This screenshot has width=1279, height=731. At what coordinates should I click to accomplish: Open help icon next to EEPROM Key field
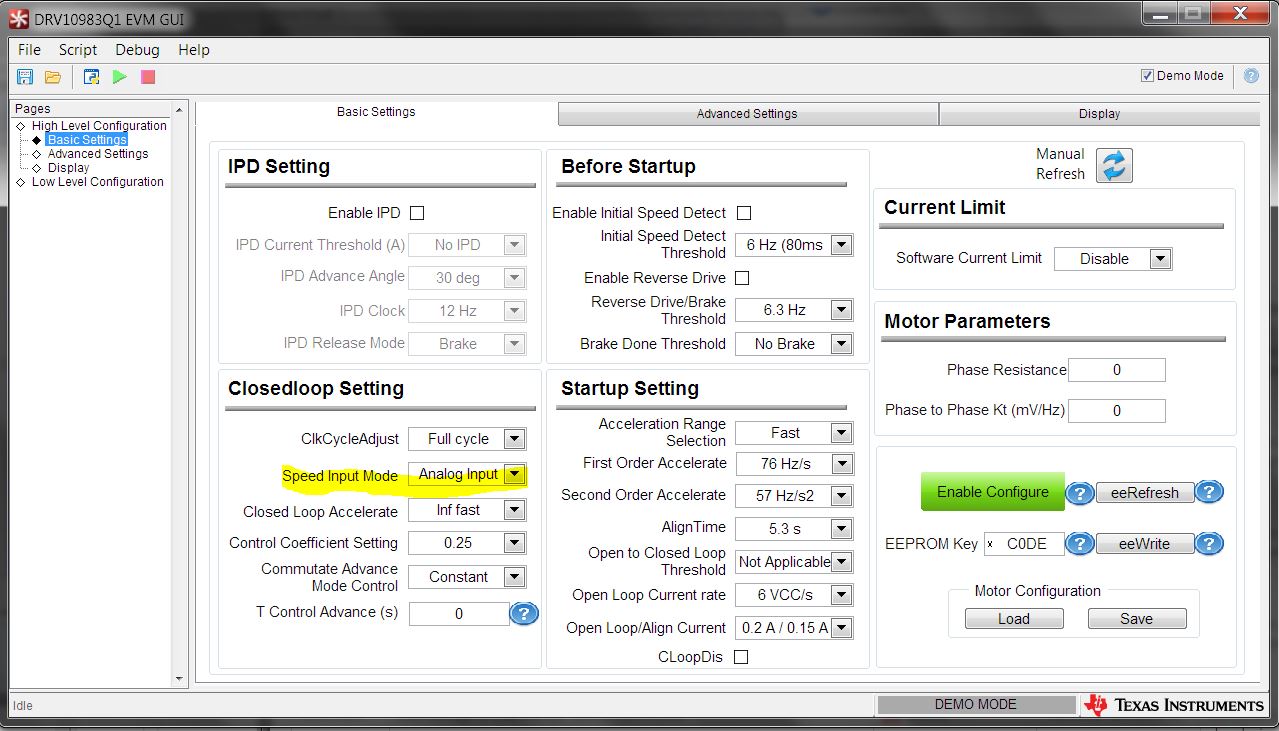(x=1080, y=544)
